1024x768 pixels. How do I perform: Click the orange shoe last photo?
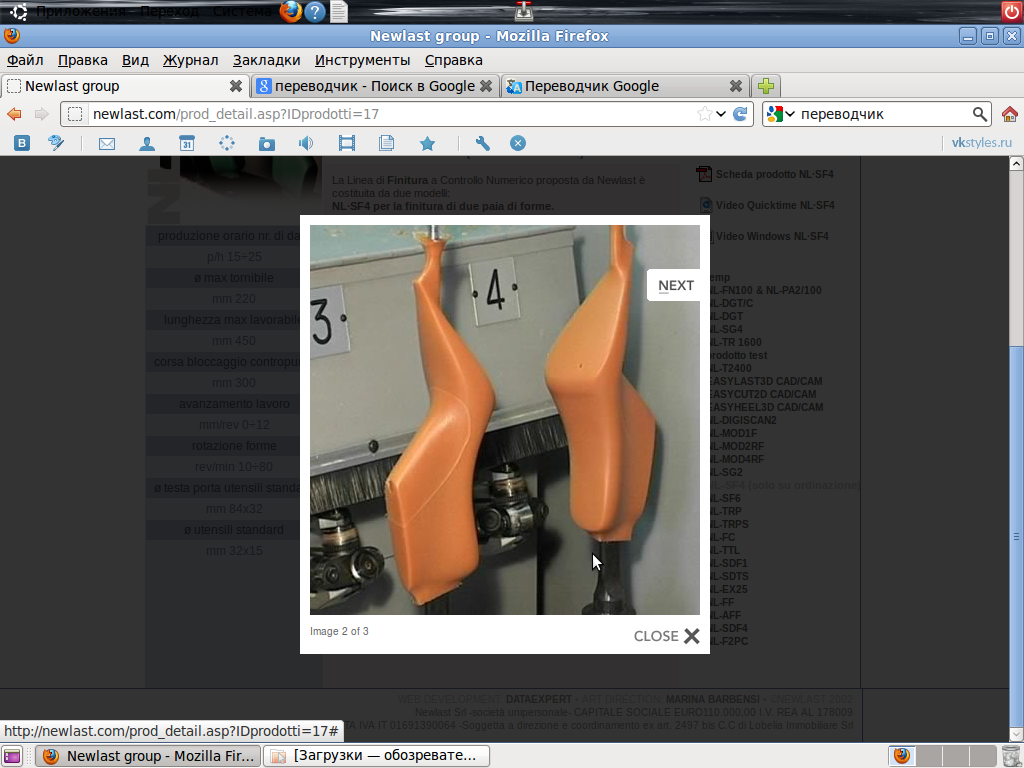click(505, 420)
